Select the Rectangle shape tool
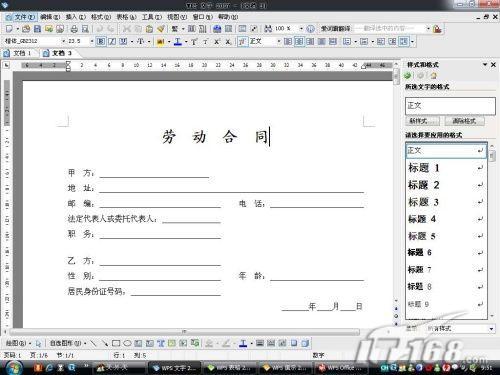500x375 pixels. click(116, 343)
